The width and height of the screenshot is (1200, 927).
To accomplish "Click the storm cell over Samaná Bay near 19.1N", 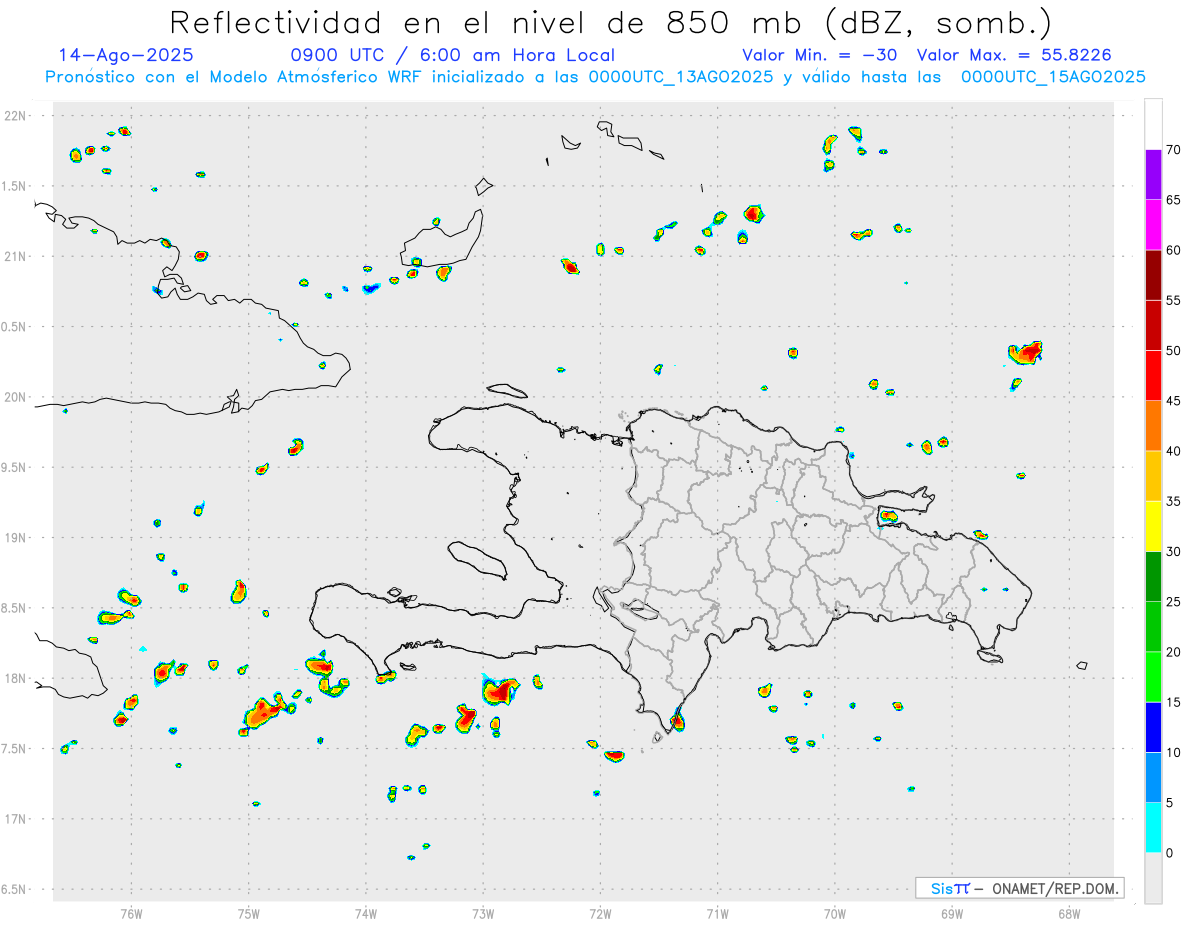I will pyautogui.click(x=888, y=516).
